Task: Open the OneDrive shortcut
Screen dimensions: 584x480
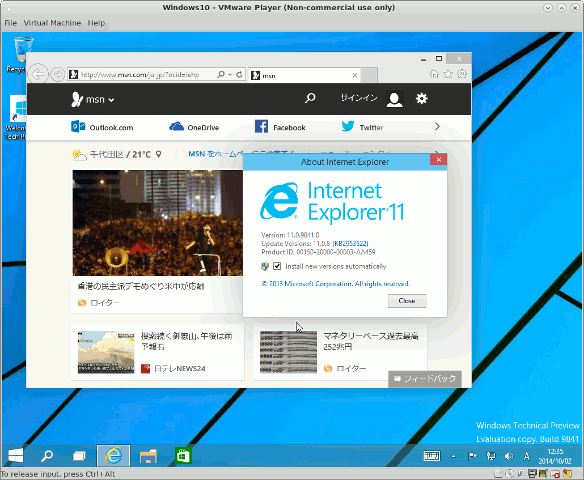Action: [194, 127]
